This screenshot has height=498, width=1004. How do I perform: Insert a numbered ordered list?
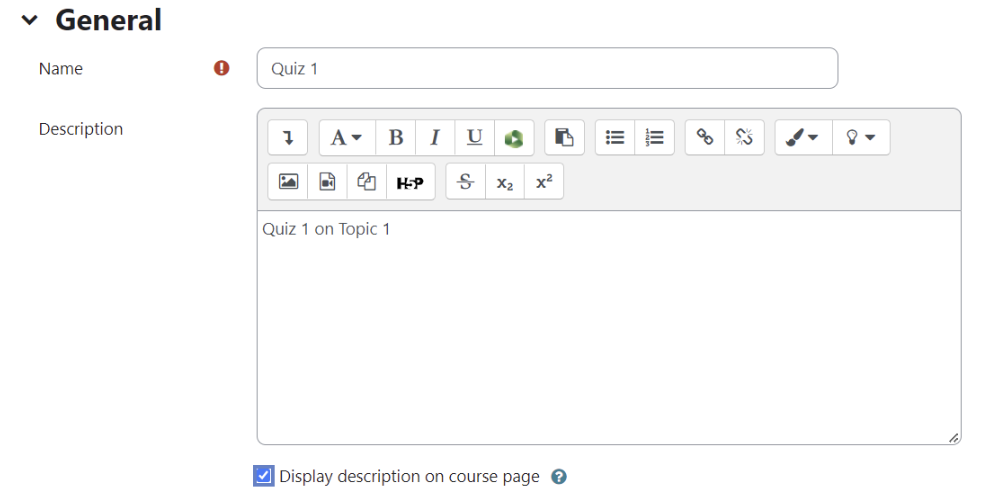tap(655, 138)
